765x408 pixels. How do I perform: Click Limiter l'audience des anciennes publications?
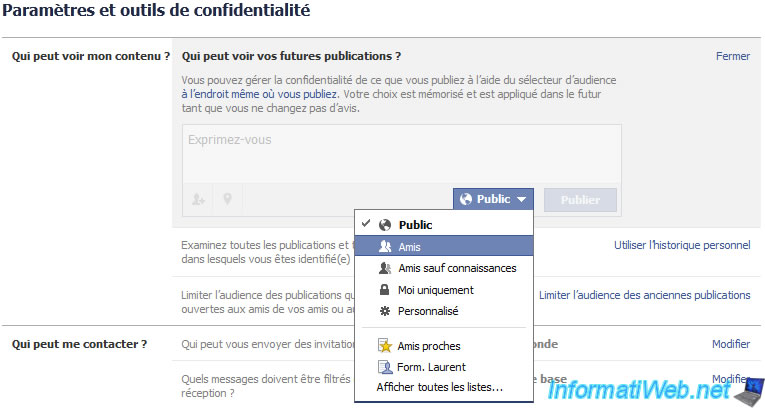pos(644,295)
